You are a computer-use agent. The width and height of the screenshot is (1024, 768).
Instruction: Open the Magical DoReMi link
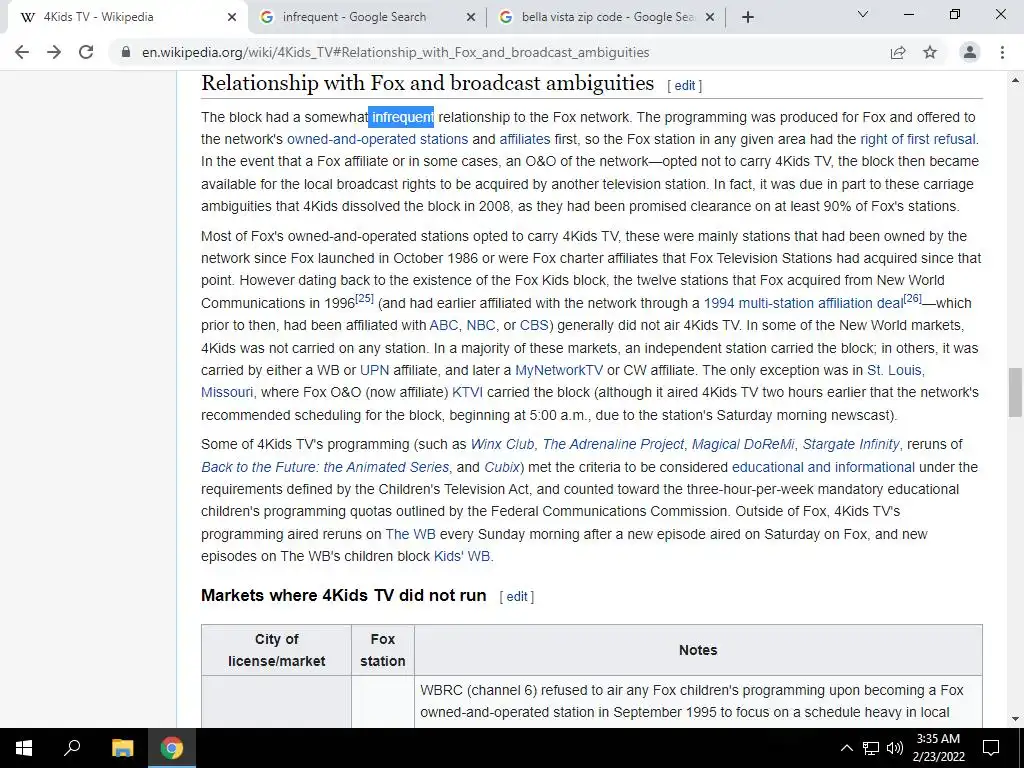tap(743, 445)
